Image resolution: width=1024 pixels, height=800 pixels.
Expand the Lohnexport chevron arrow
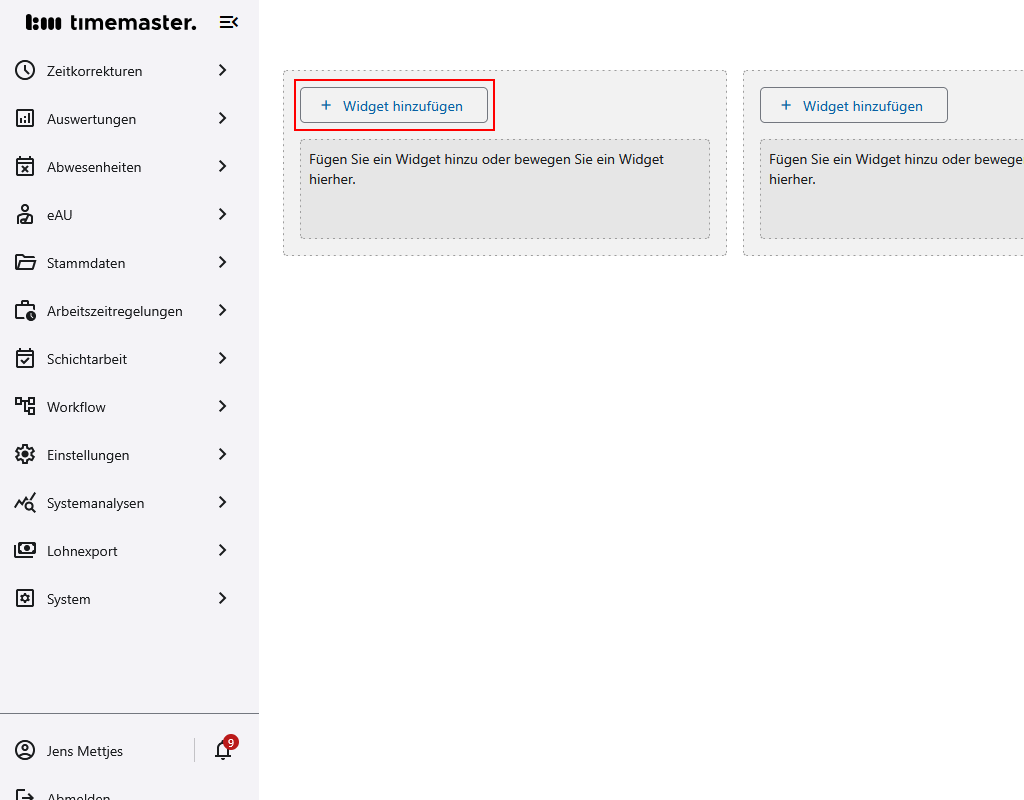223,550
